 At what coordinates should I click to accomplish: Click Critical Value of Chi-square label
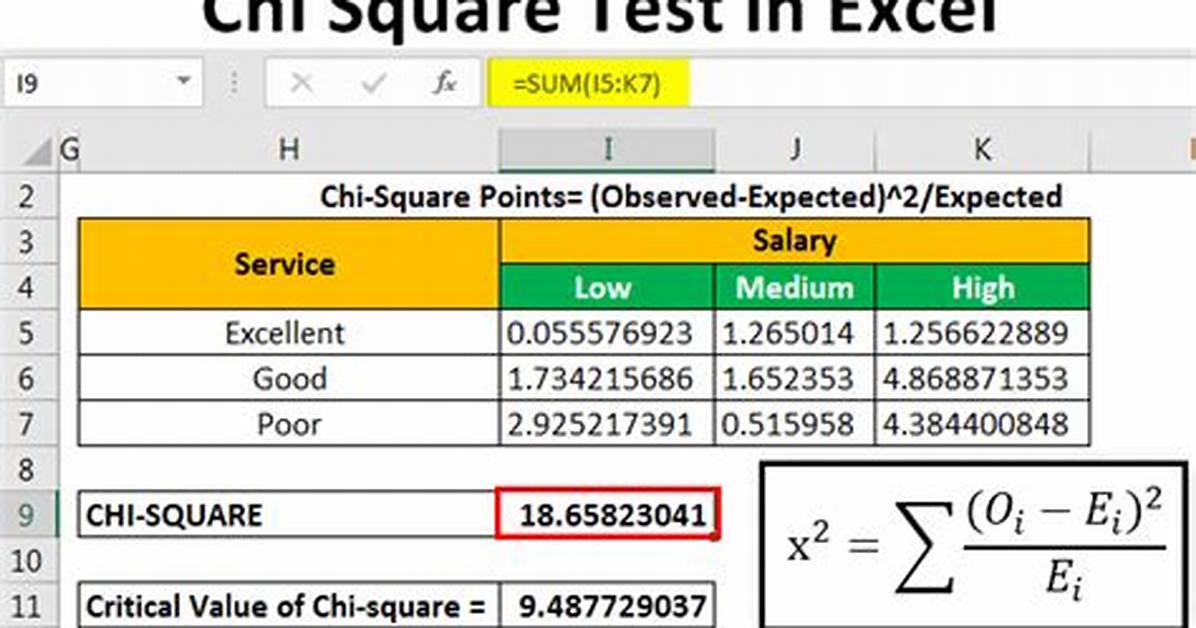[288, 606]
